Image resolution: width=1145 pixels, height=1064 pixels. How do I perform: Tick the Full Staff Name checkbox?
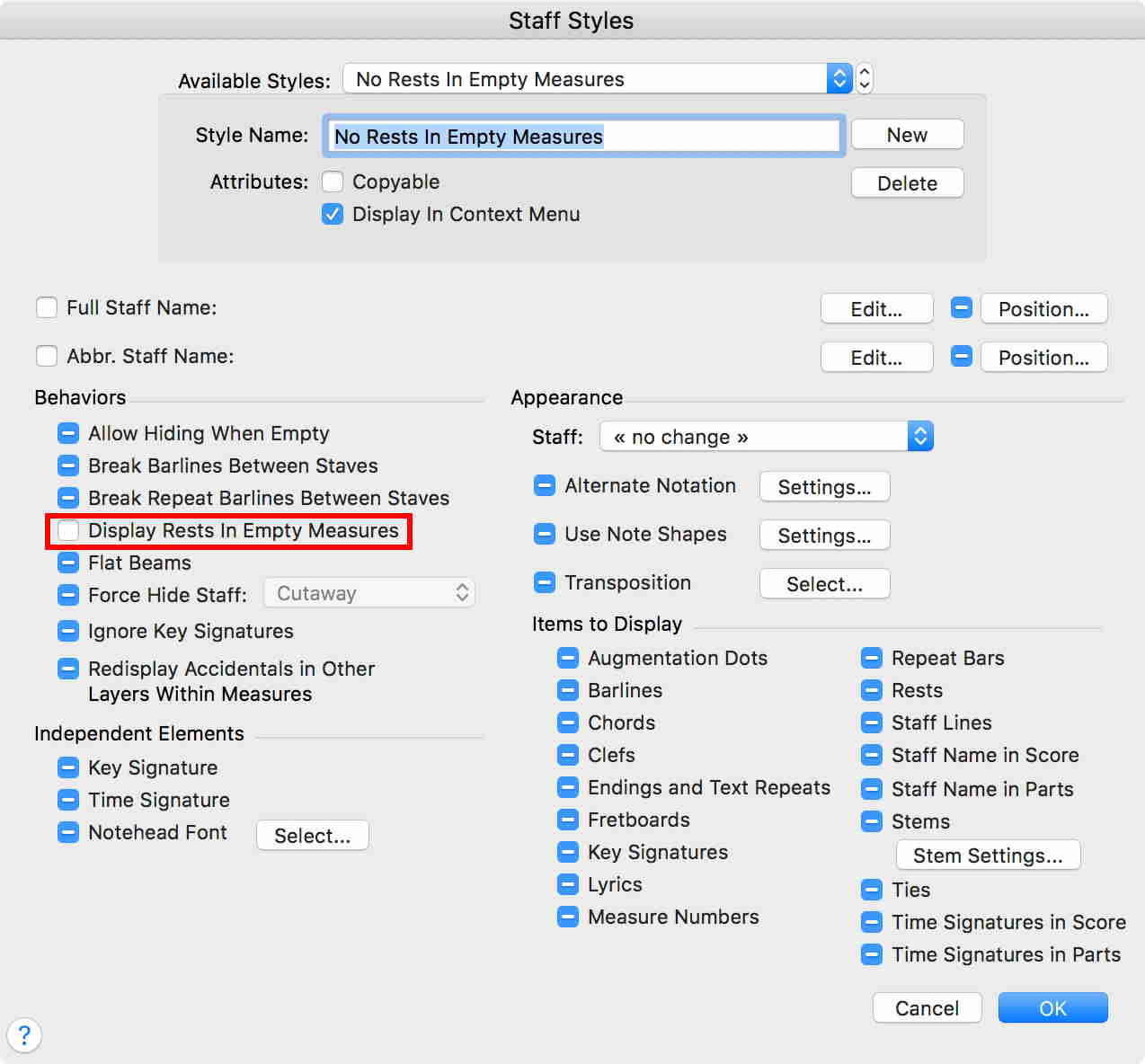tap(47, 307)
